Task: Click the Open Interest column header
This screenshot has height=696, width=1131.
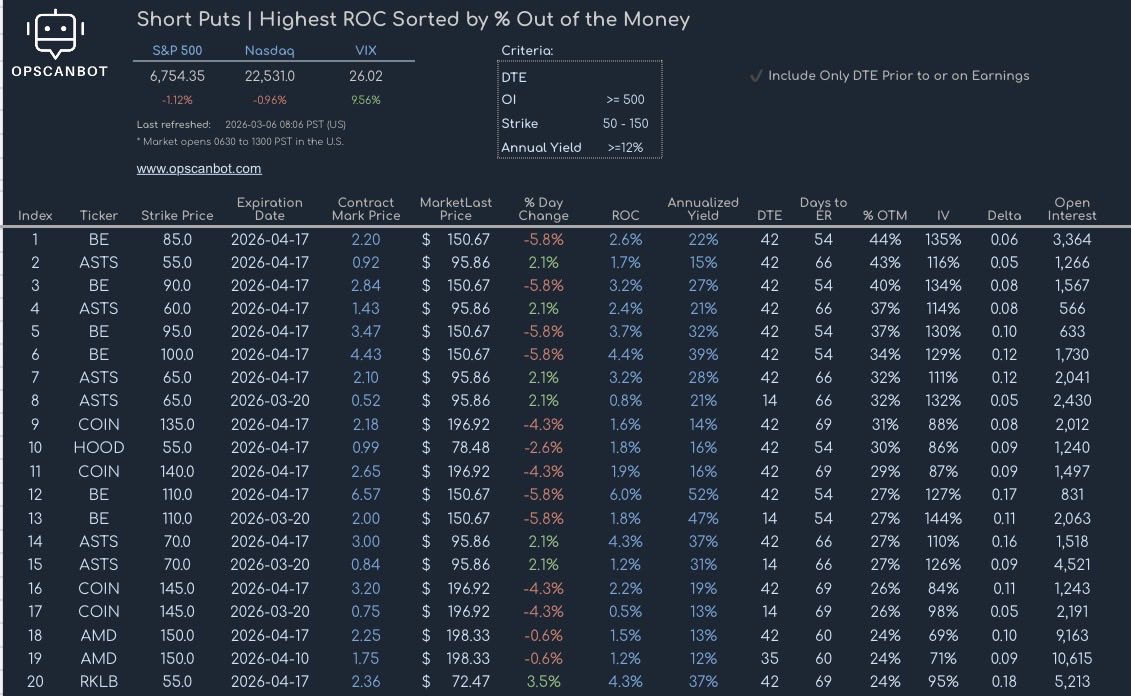Action: (1072, 209)
